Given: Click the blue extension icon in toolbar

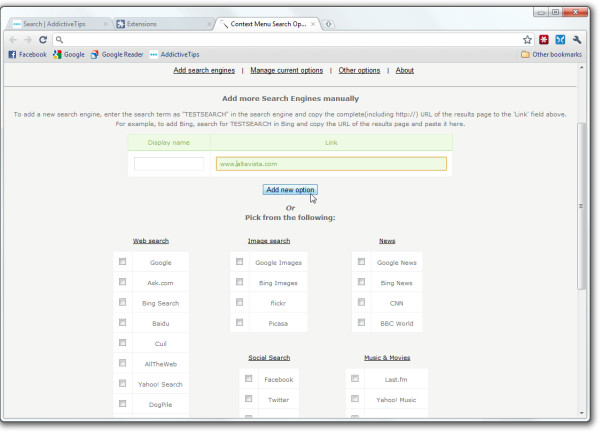Looking at the screenshot, I should (560, 39).
